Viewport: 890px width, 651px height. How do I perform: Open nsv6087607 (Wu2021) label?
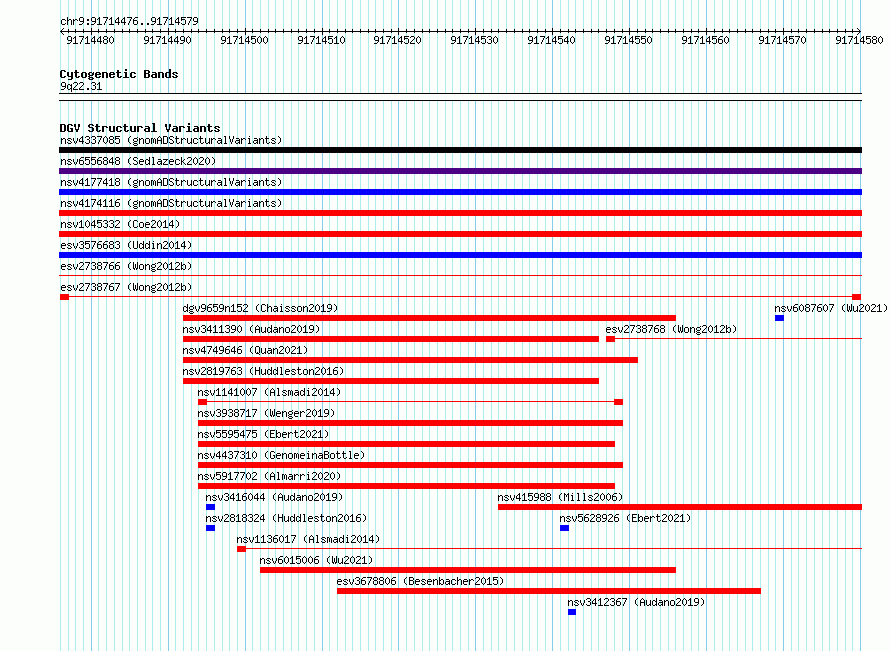click(x=831, y=308)
